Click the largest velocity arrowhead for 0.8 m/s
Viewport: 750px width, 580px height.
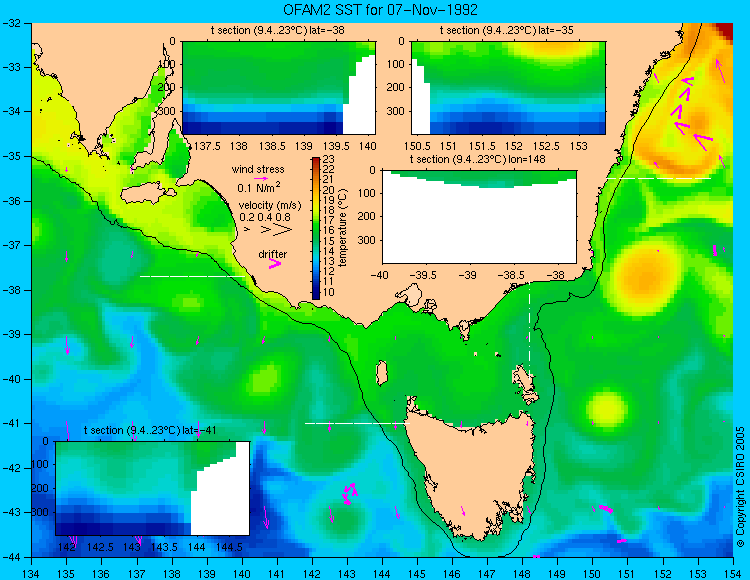click(x=282, y=230)
